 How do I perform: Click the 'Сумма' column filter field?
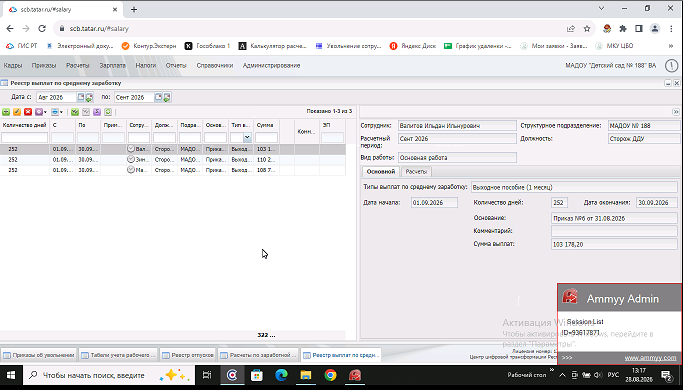pyautogui.click(x=266, y=138)
